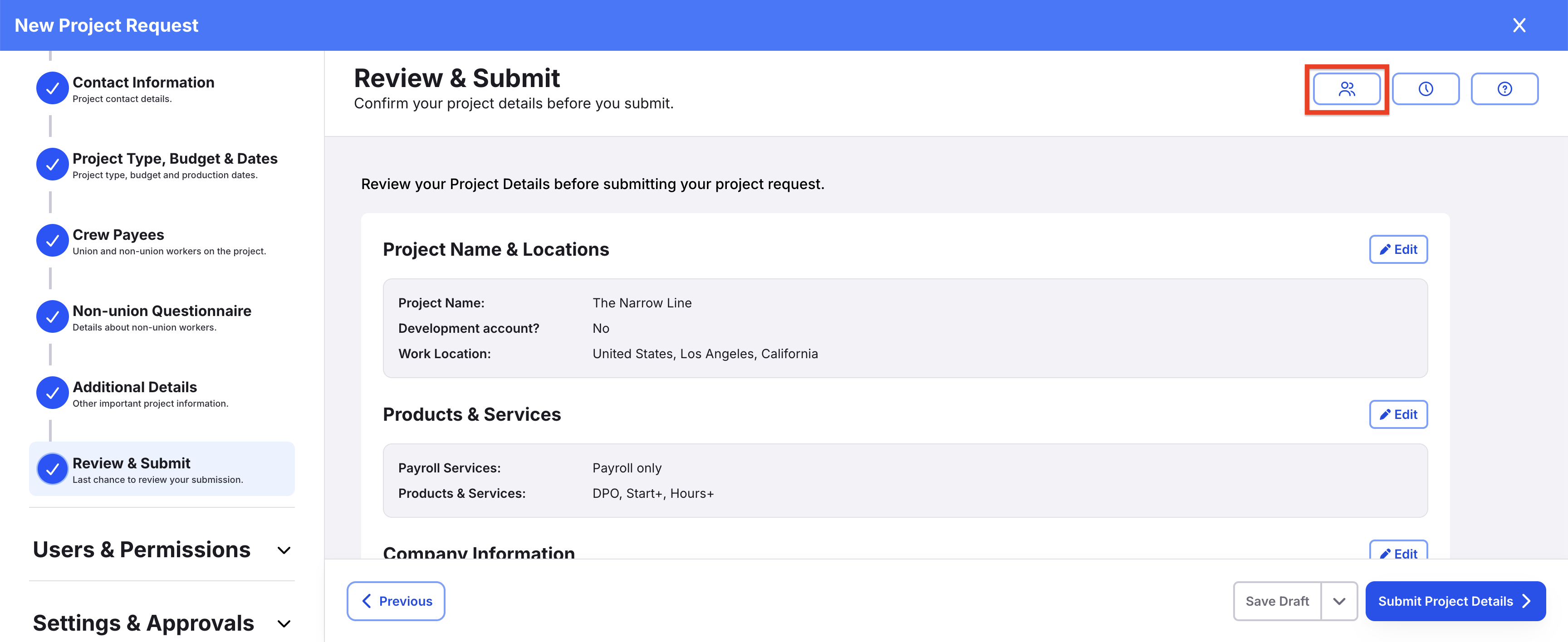This screenshot has width=1568, height=642.
Task: Click the Additional Details step checkmark
Action: tap(52, 393)
